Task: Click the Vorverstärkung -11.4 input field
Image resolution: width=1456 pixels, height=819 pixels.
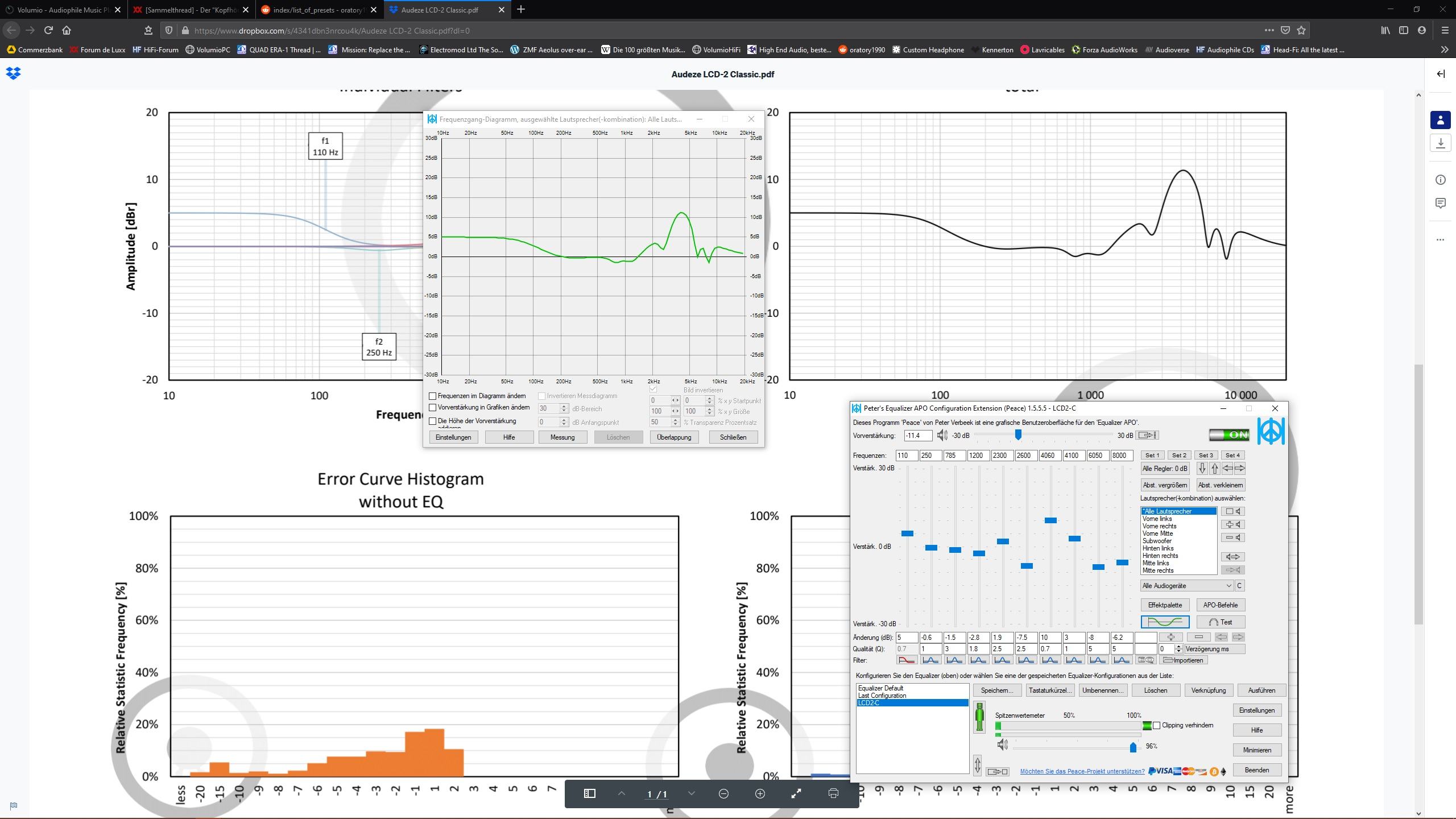Action: click(x=918, y=436)
